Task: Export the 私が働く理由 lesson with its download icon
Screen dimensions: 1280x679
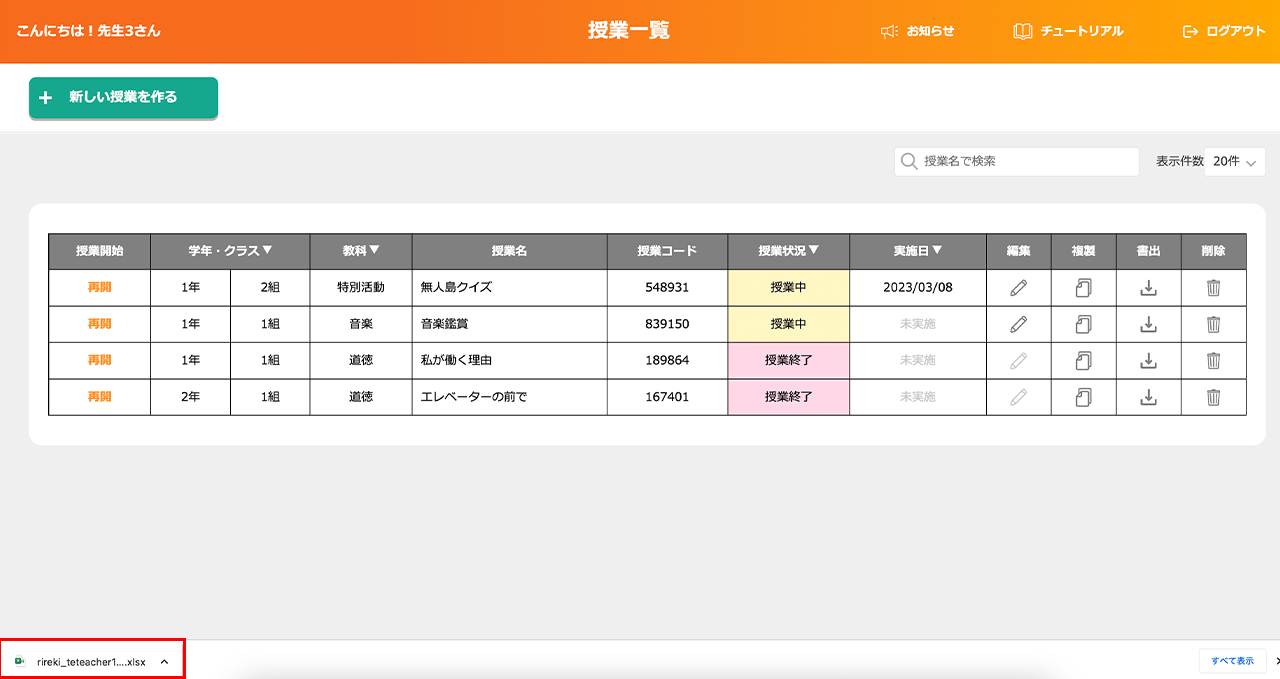Action: pyautogui.click(x=1149, y=360)
